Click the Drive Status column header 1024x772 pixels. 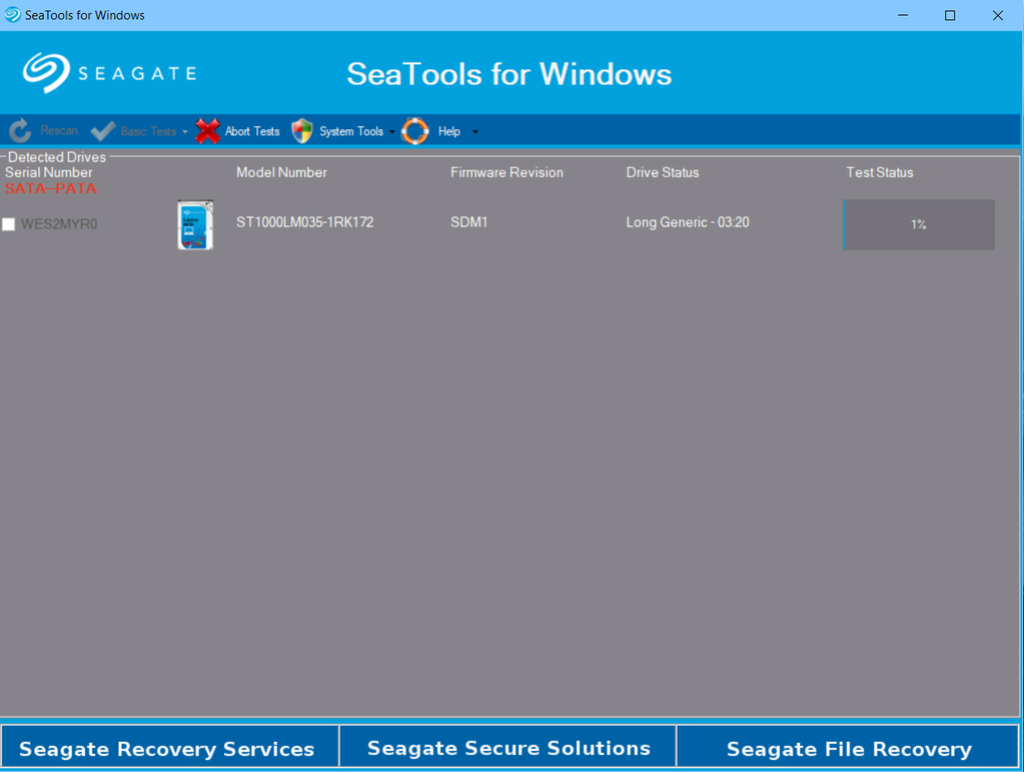[662, 172]
